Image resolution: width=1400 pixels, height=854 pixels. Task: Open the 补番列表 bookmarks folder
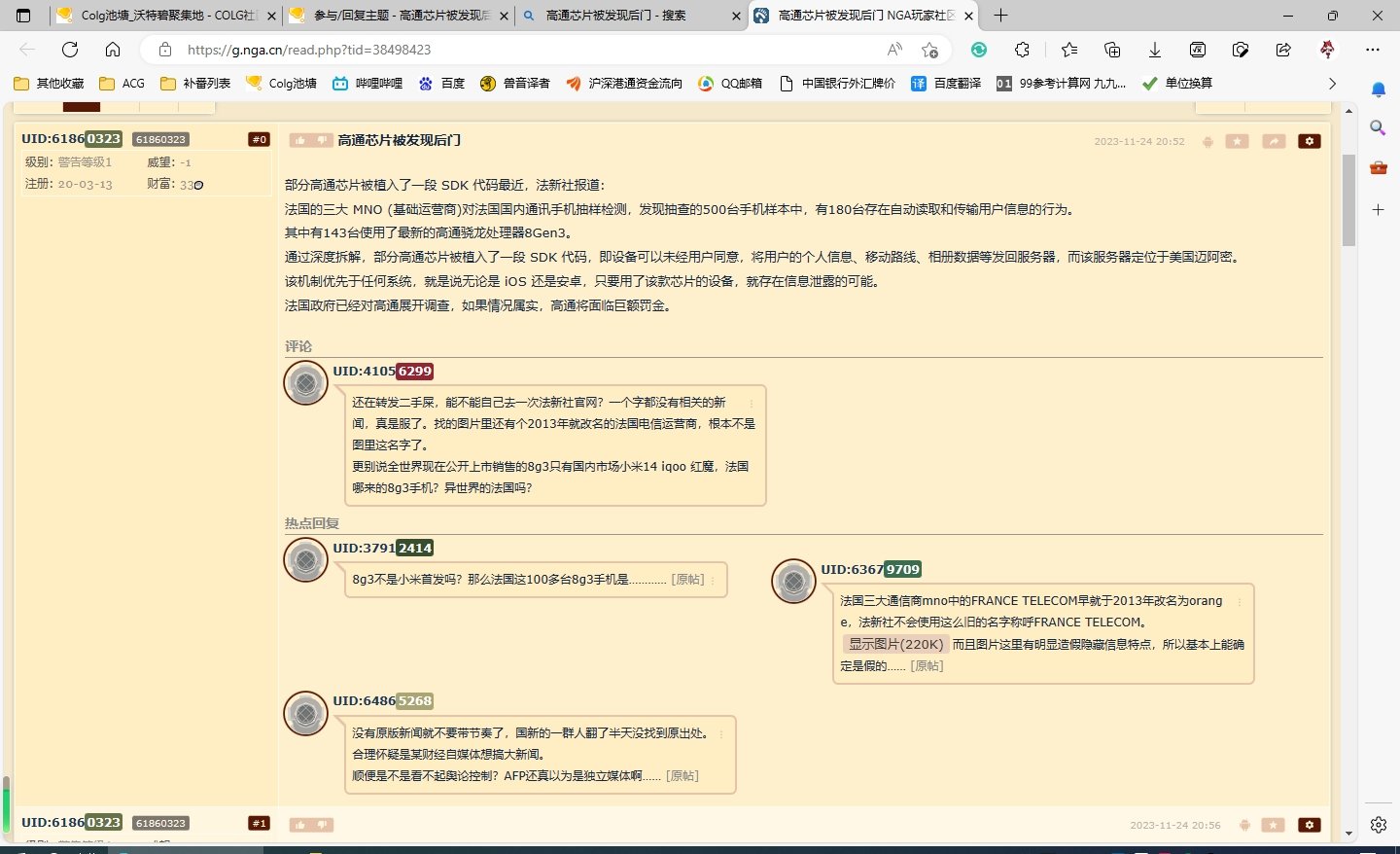tap(195, 84)
